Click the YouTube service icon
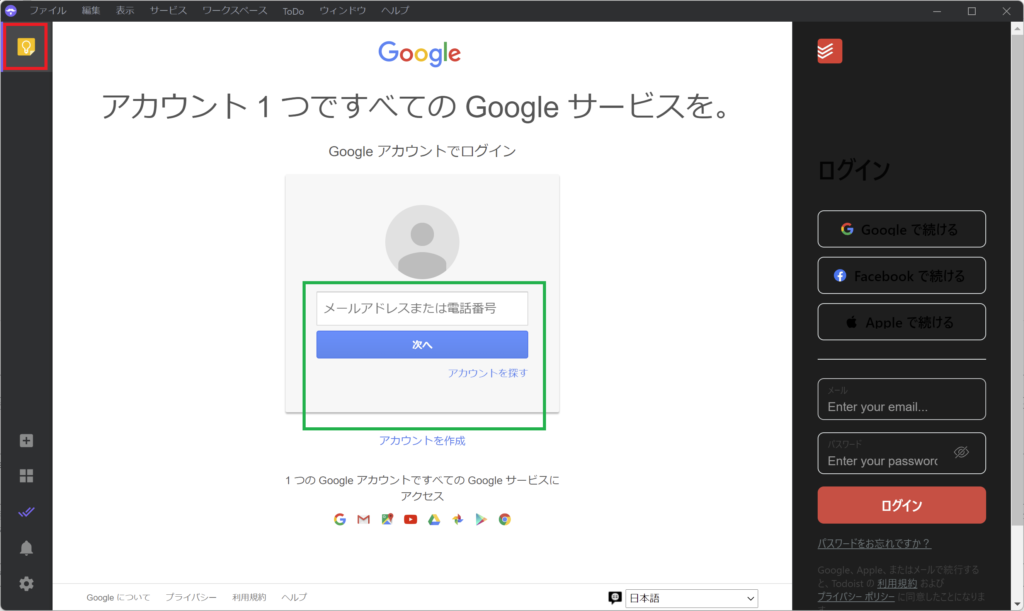1024x611 pixels. point(410,520)
